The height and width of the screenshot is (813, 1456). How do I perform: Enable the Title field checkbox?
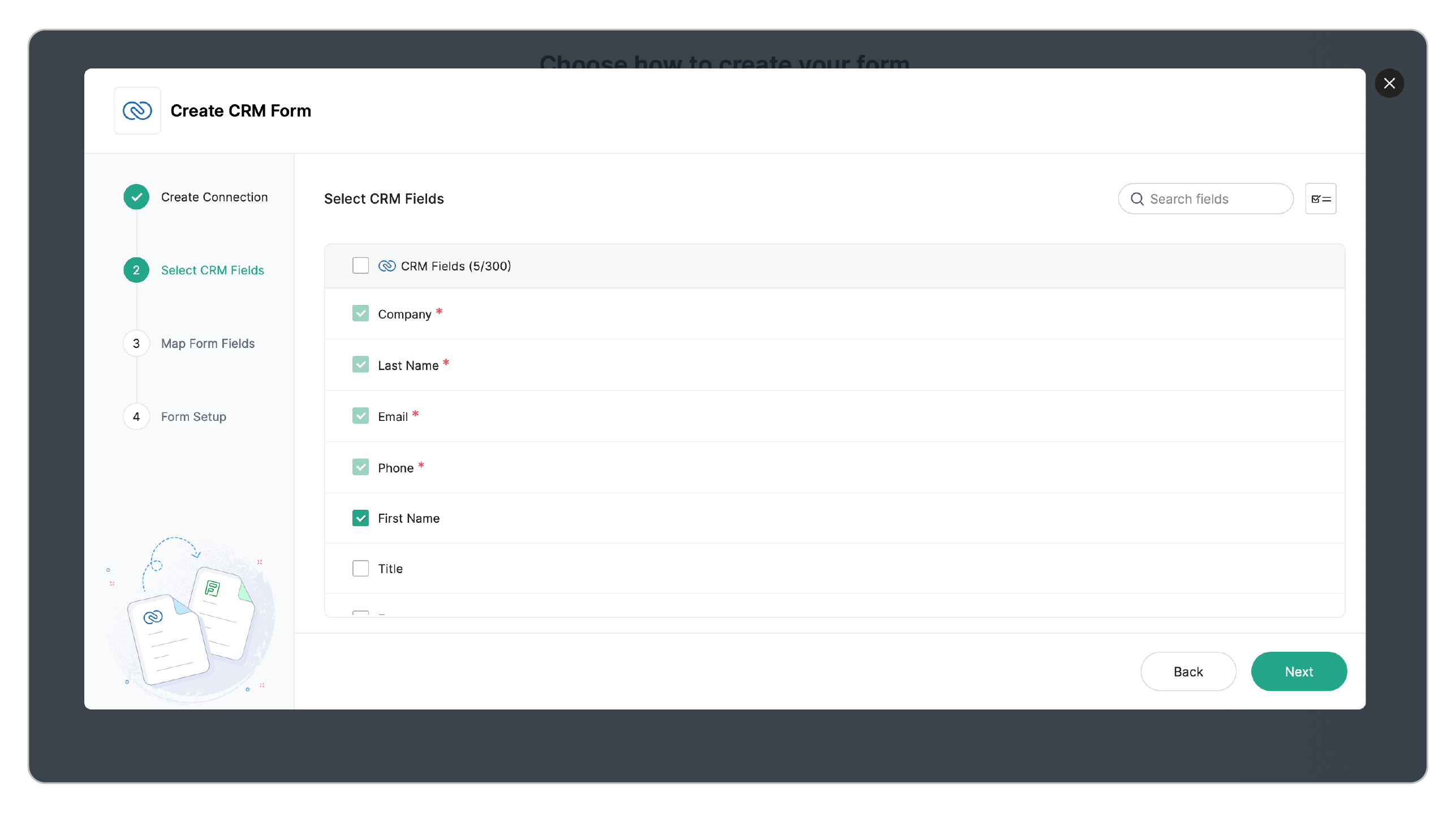point(360,568)
